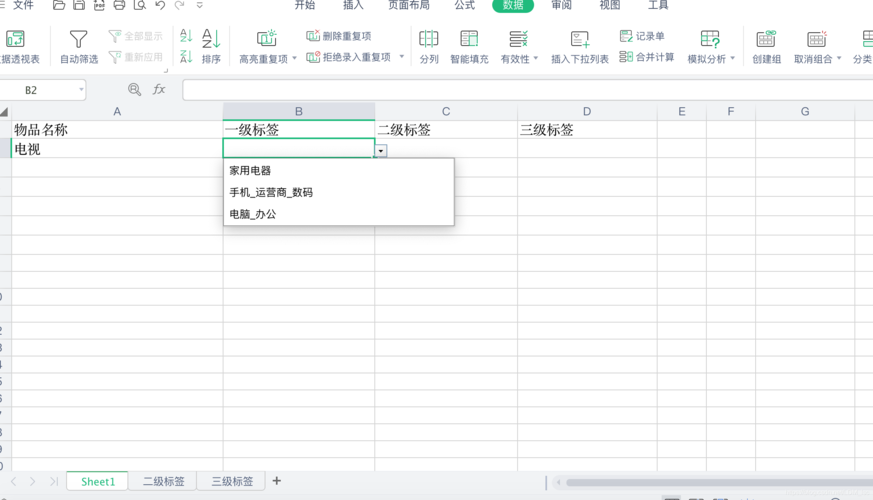
Task: Create a group outline
Action: [767, 46]
